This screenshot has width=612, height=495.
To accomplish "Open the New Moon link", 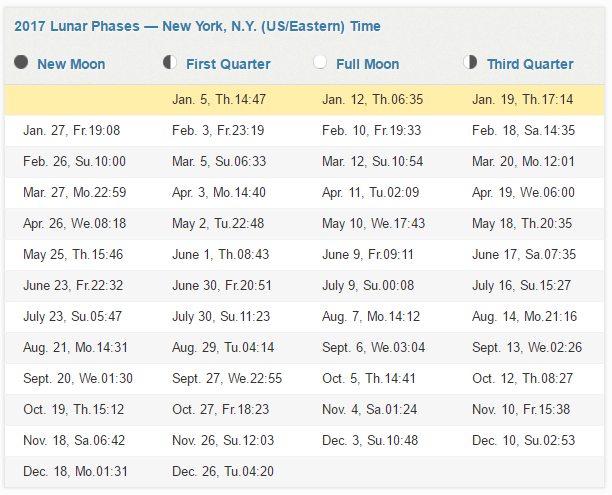I will click(x=71, y=64).
